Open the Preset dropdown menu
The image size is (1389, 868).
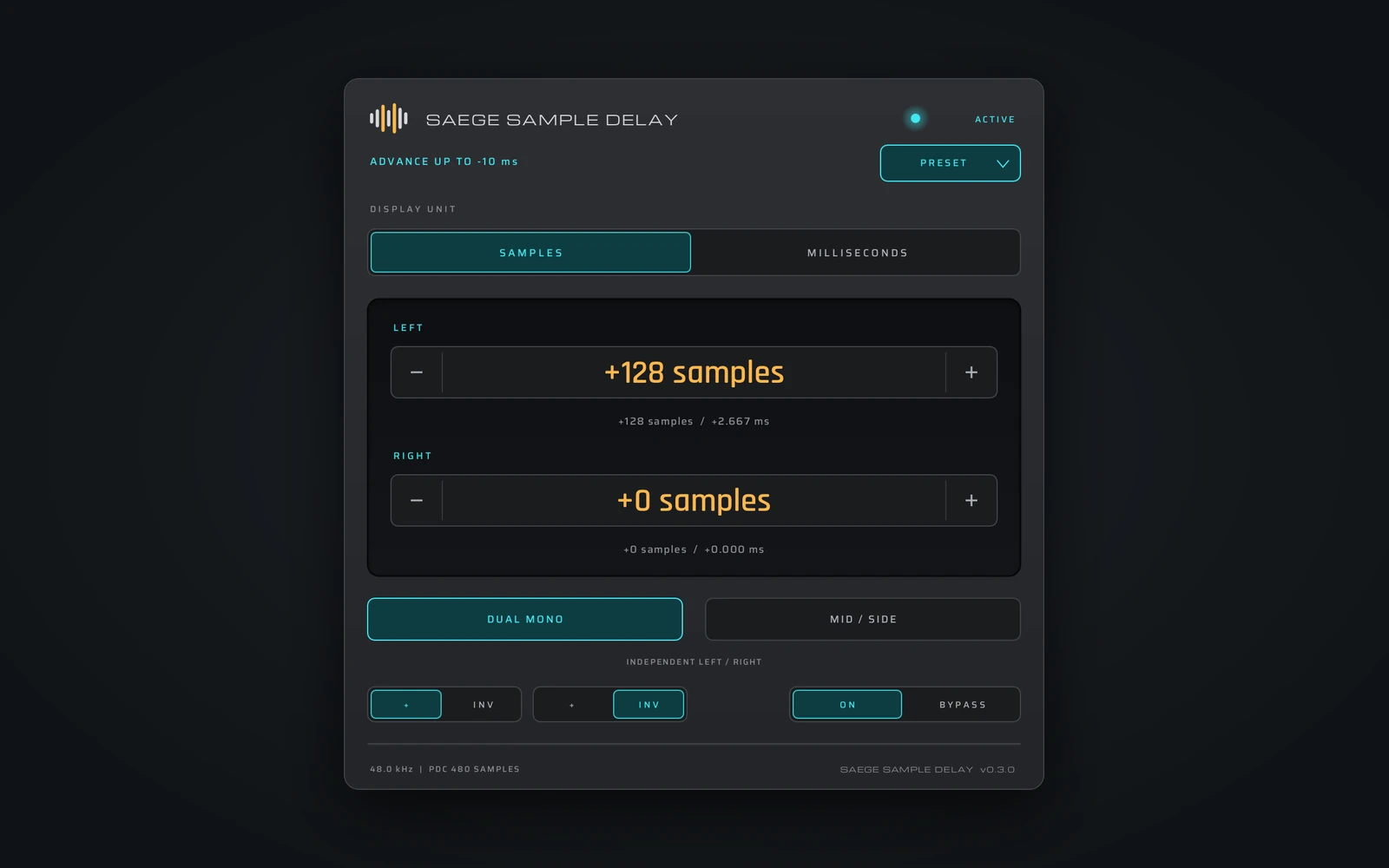pyautogui.click(x=950, y=163)
